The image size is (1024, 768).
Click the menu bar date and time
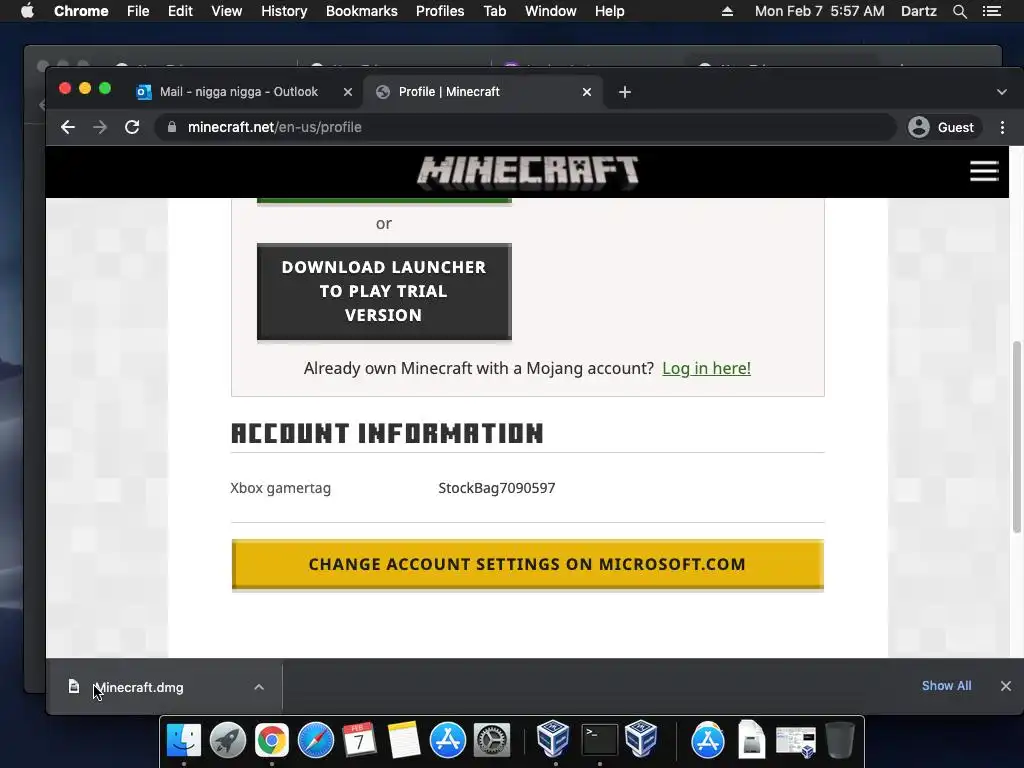point(820,11)
